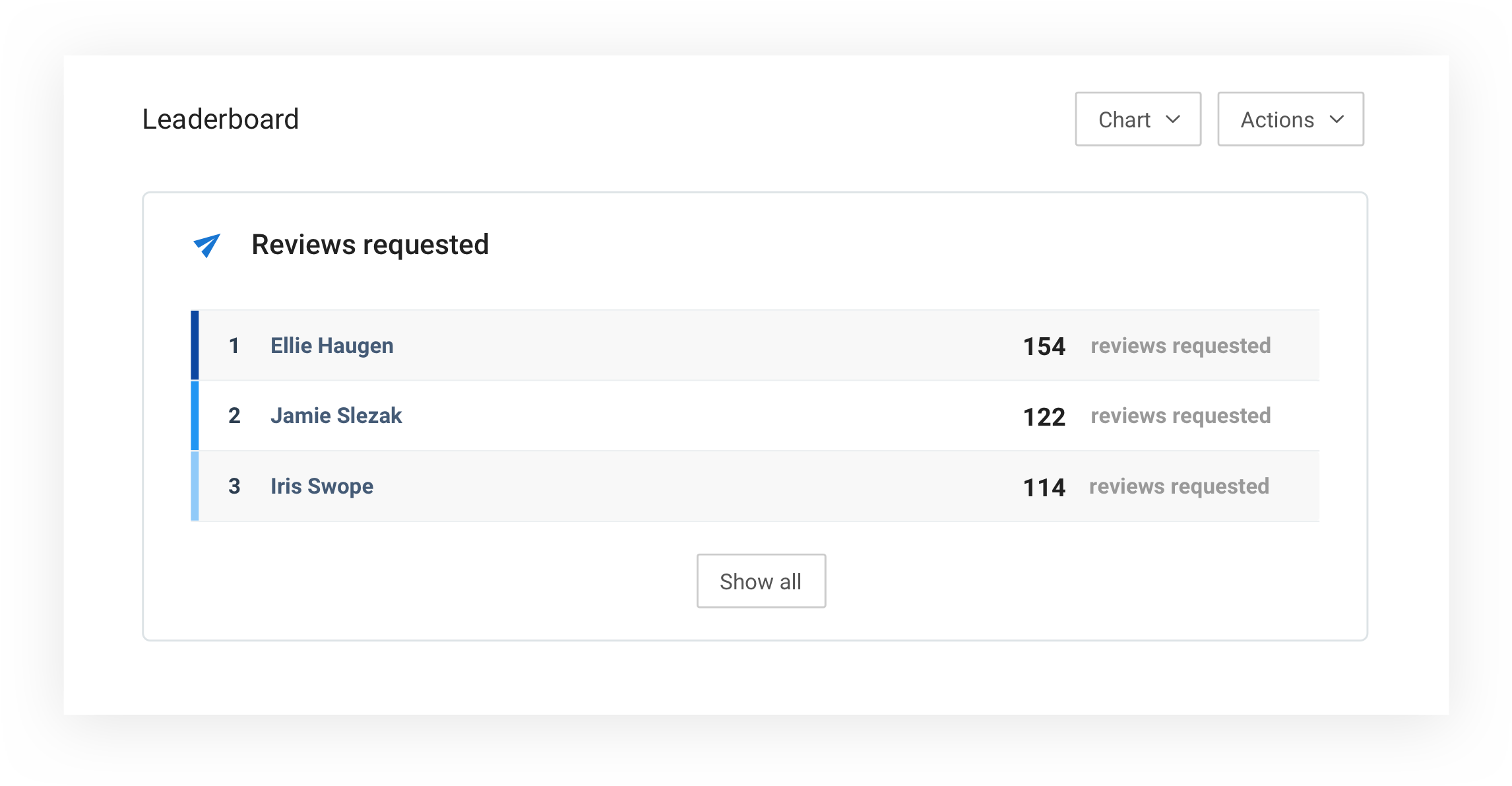Viewport: 1512px width, 786px height.
Task: Click the Leaderboard page title
Action: (220, 119)
